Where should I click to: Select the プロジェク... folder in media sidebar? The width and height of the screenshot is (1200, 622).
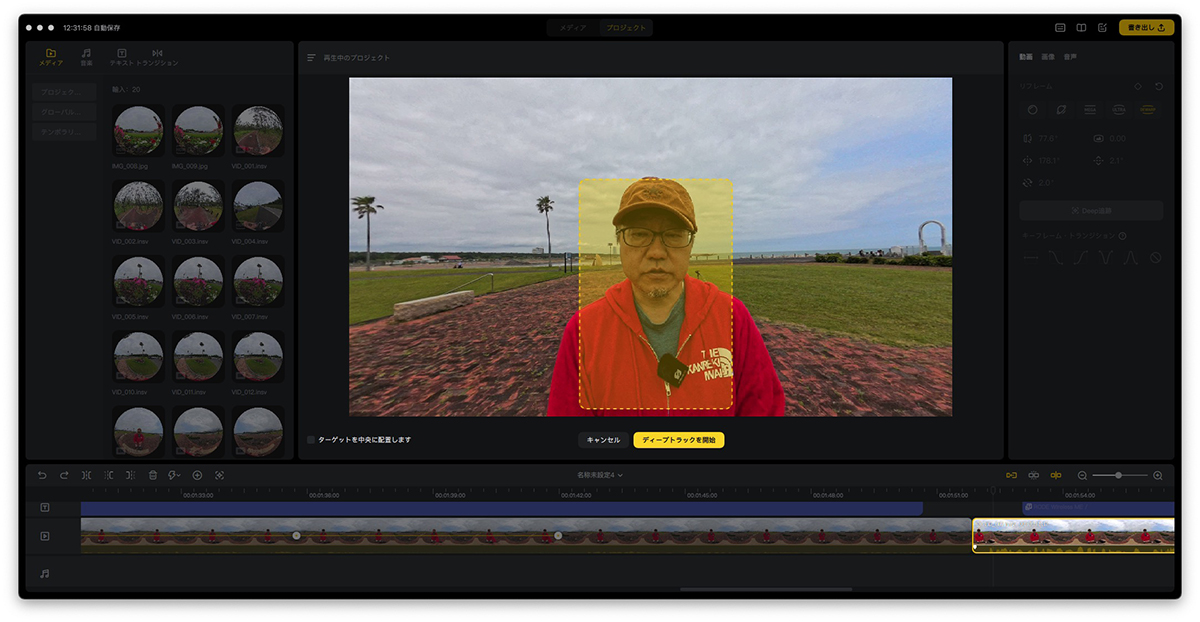coord(64,91)
